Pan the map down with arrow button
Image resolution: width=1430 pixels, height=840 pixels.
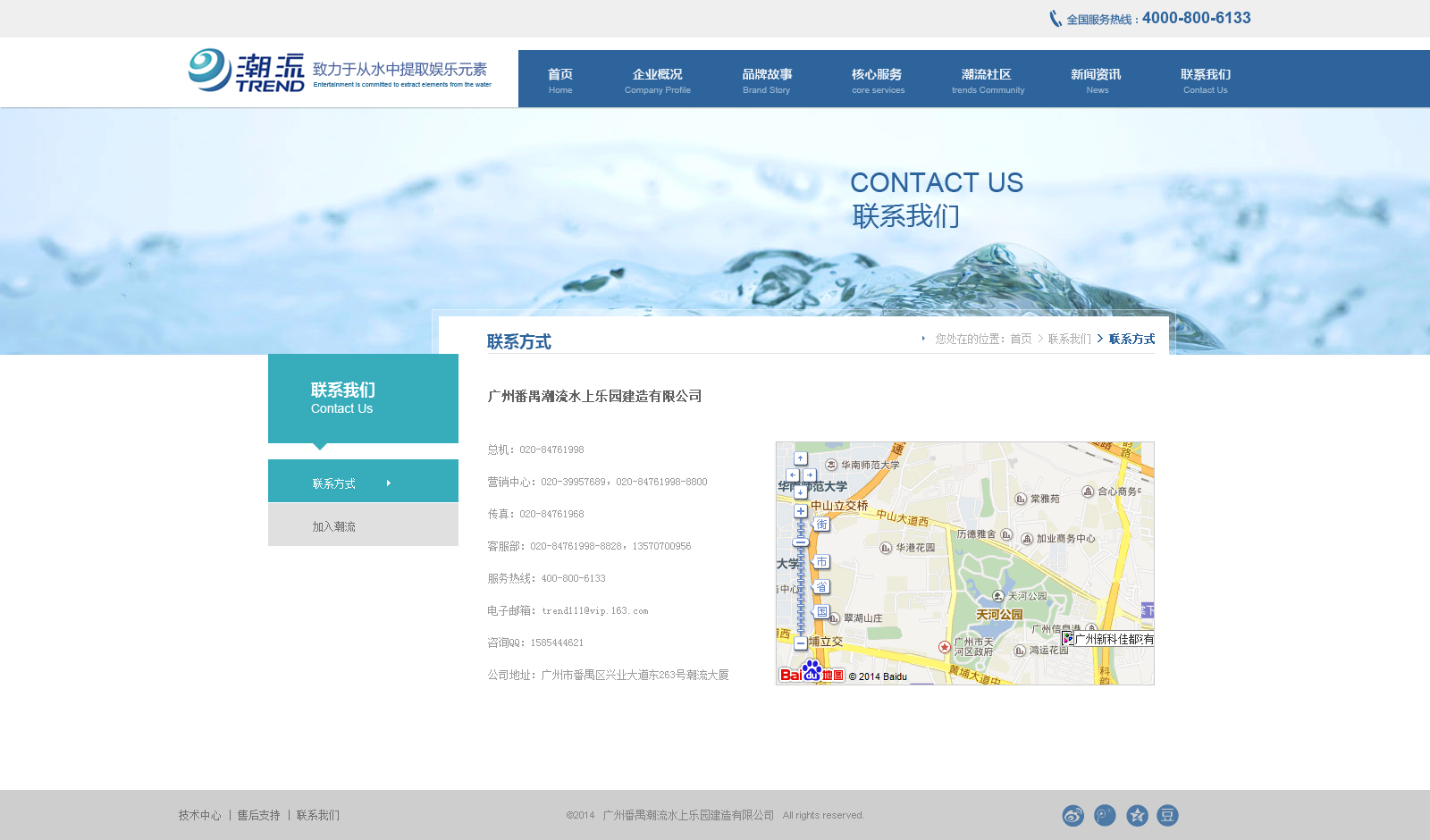(x=801, y=491)
